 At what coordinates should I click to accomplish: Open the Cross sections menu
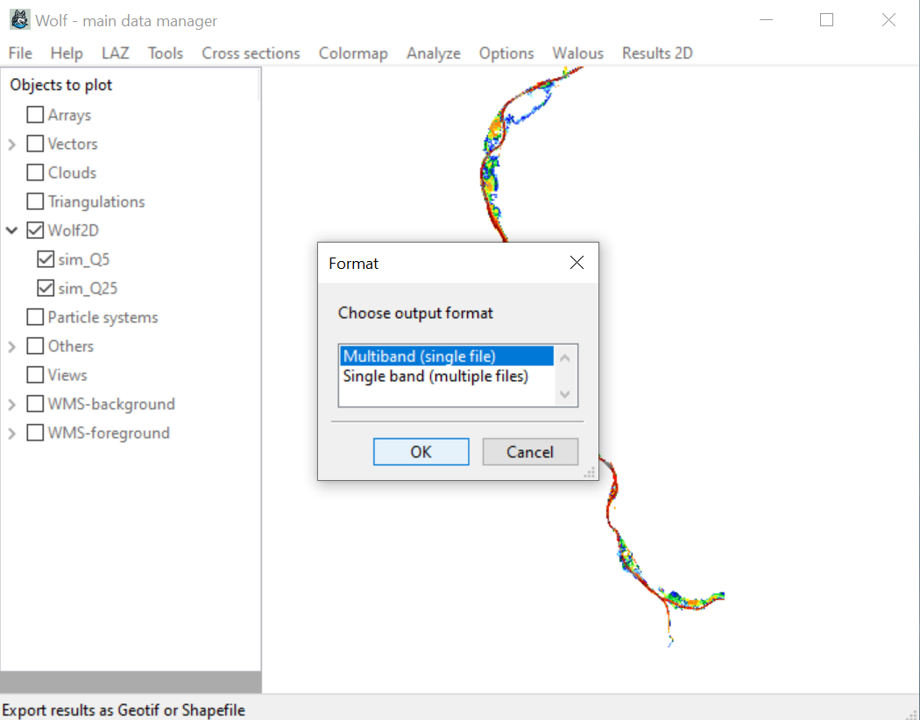tap(250, 53)
